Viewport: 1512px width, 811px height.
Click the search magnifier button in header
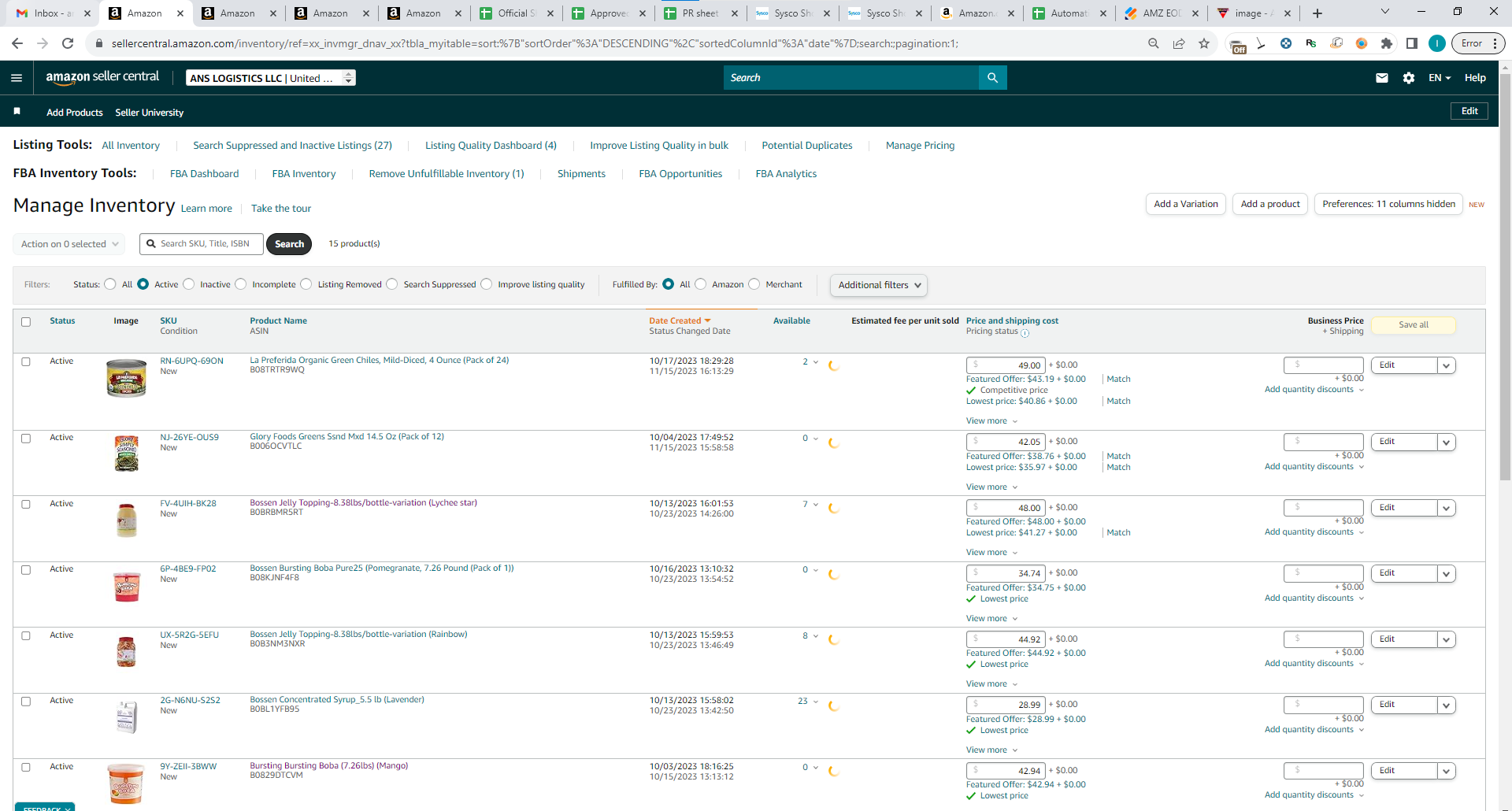coord(992,78)
